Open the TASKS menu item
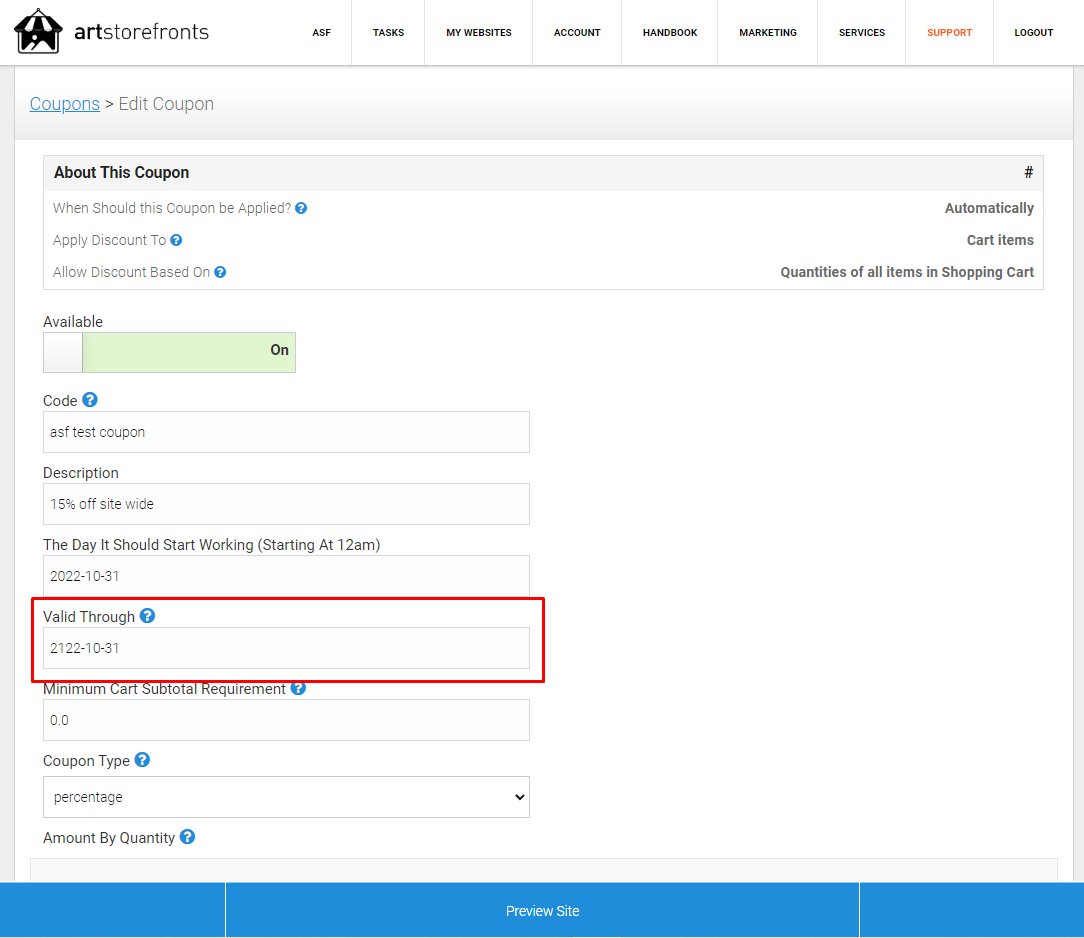This screenshot has height=938, width=1084. (389, 32)
